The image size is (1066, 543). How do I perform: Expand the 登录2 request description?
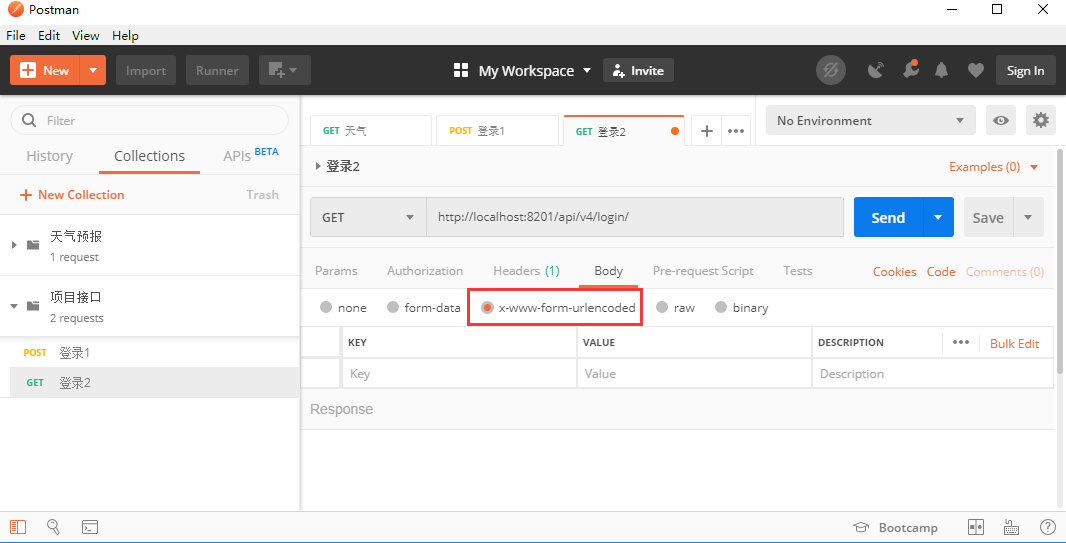317,167
